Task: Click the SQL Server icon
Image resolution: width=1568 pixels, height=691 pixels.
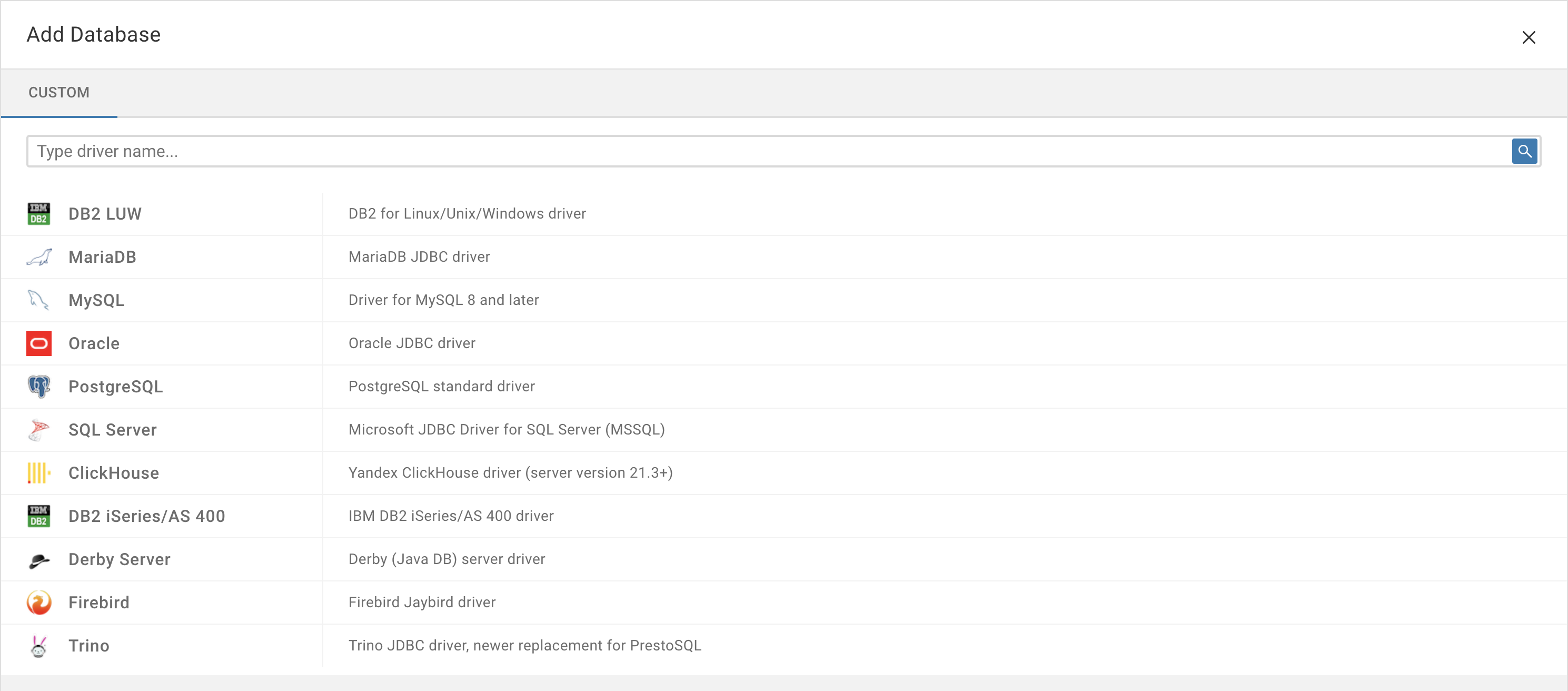Action: (x=38, y=429)
